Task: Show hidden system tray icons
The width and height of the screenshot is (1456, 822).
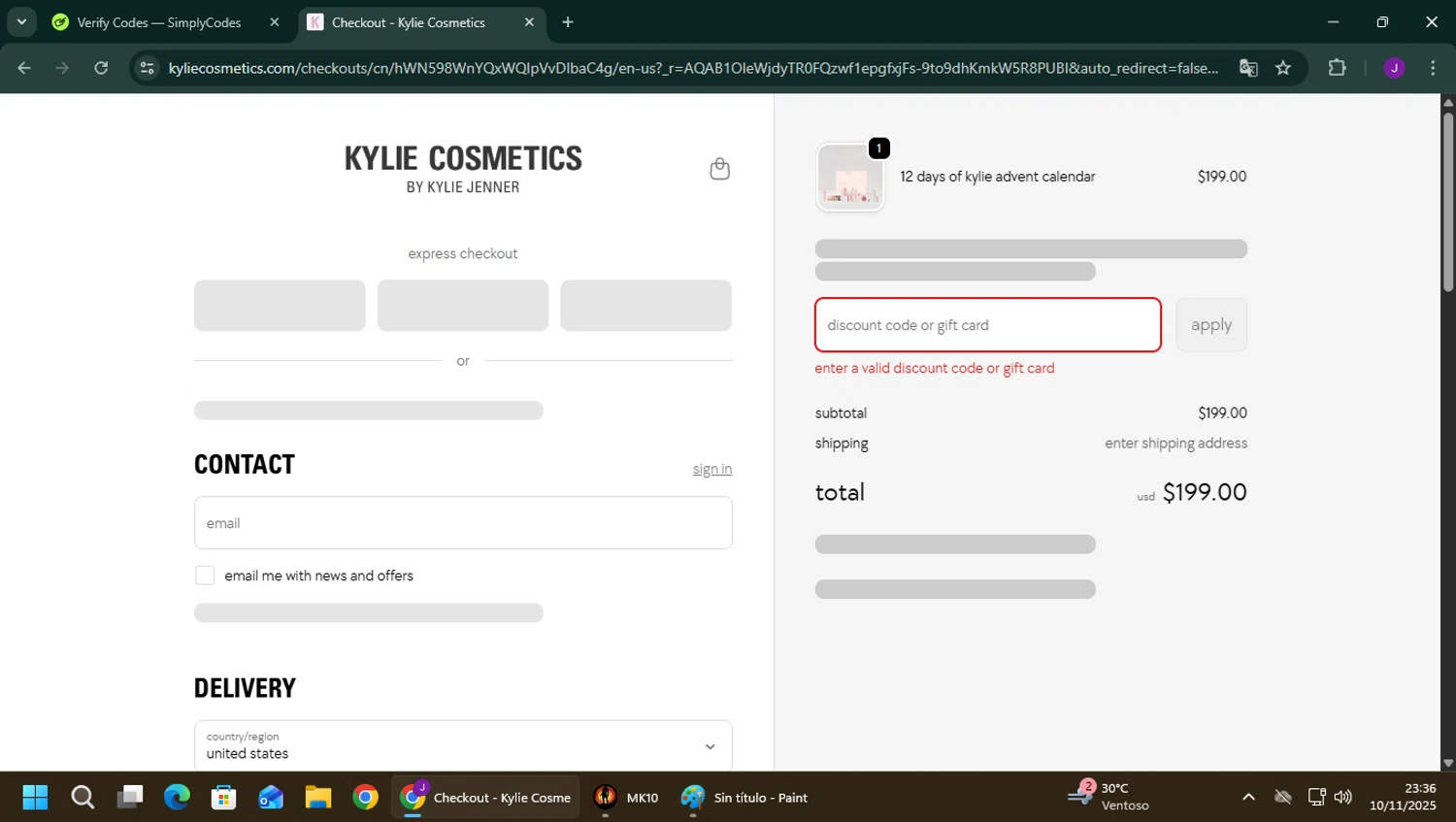Action: click(1248, 798)
